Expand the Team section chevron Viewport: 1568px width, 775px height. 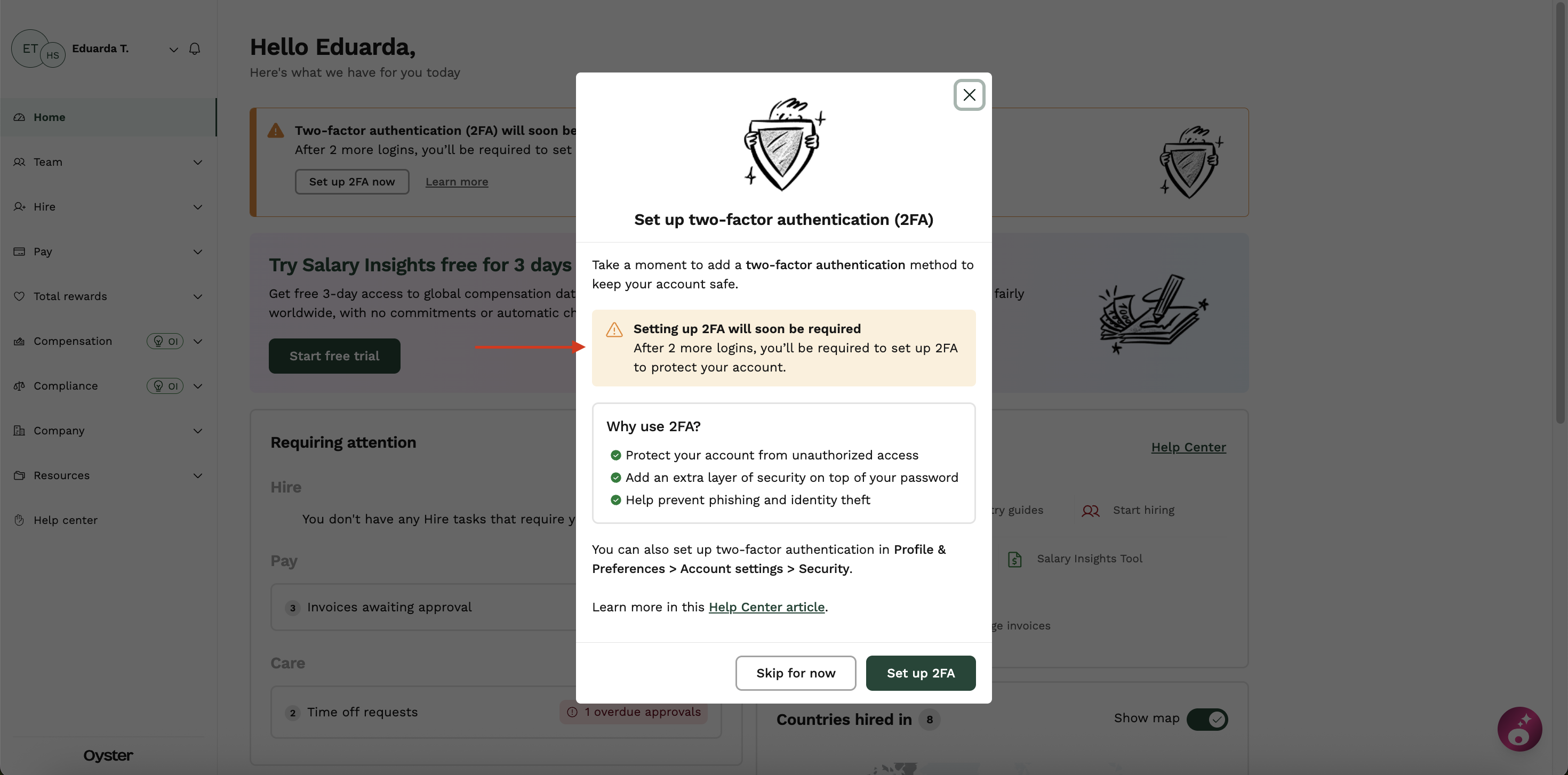pos(197,162)
